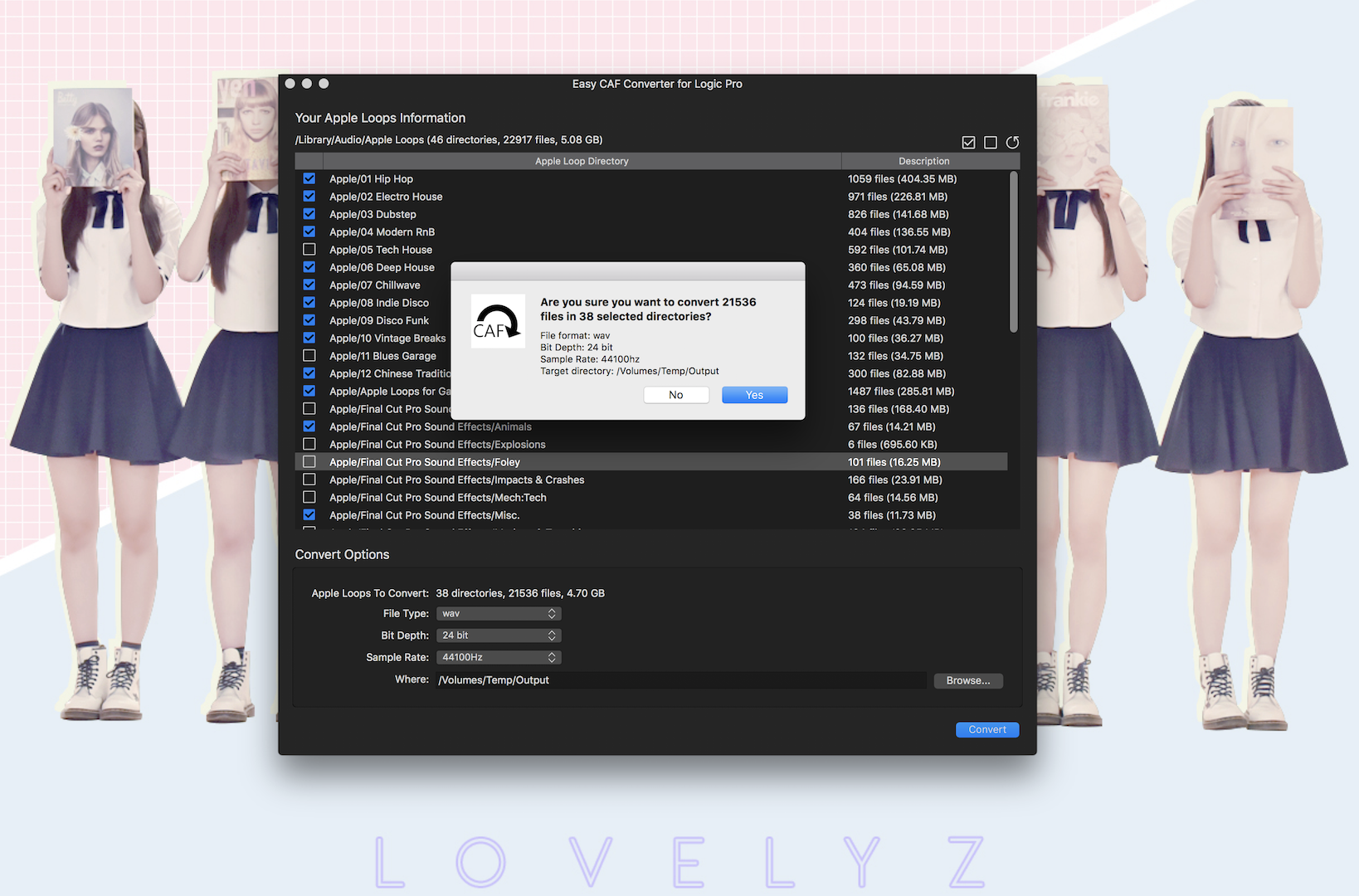Click the deselect-all empty box icon

point(990,143)
